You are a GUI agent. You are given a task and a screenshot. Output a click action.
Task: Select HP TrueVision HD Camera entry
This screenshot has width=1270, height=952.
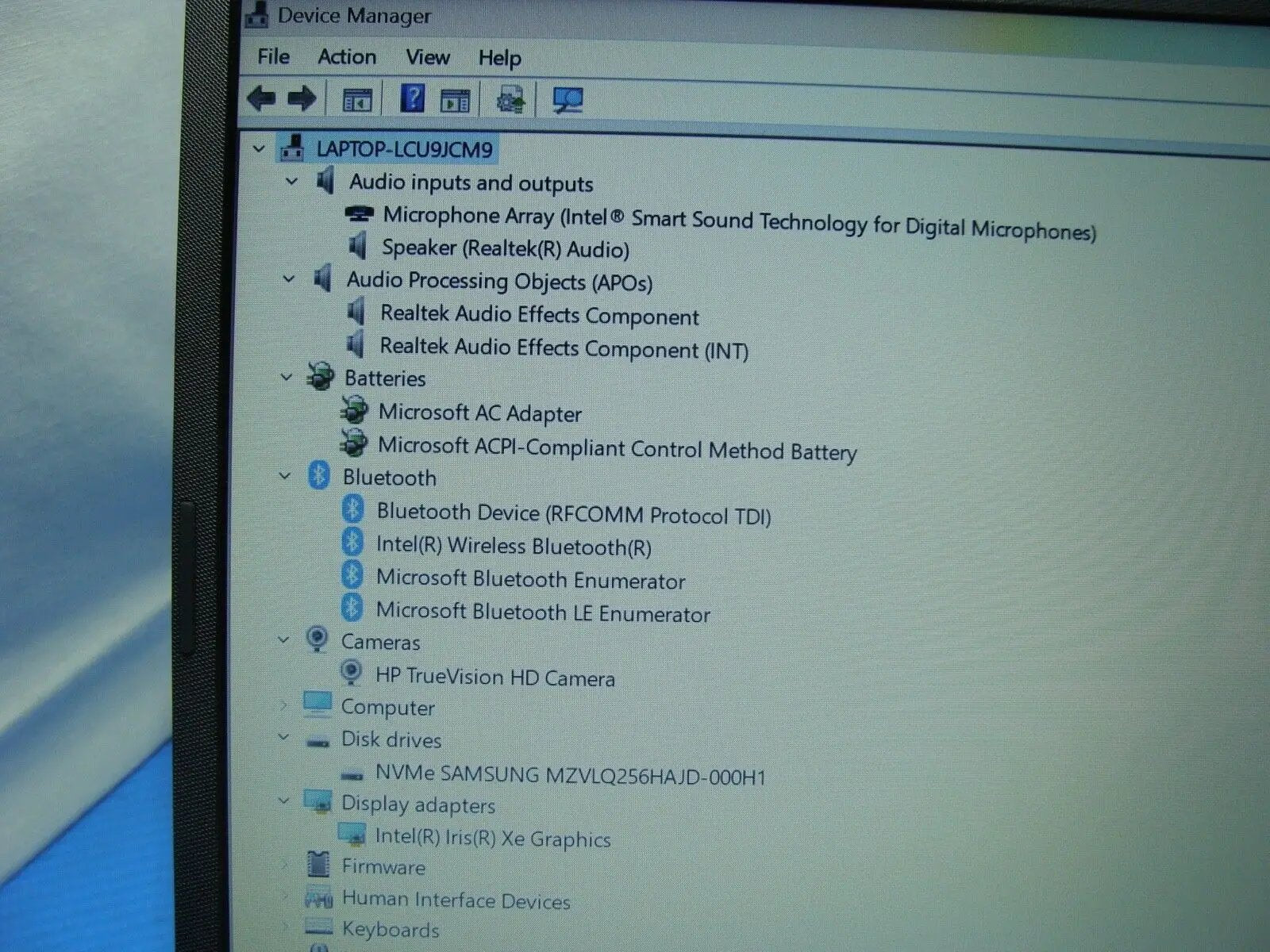pos(495,677)
